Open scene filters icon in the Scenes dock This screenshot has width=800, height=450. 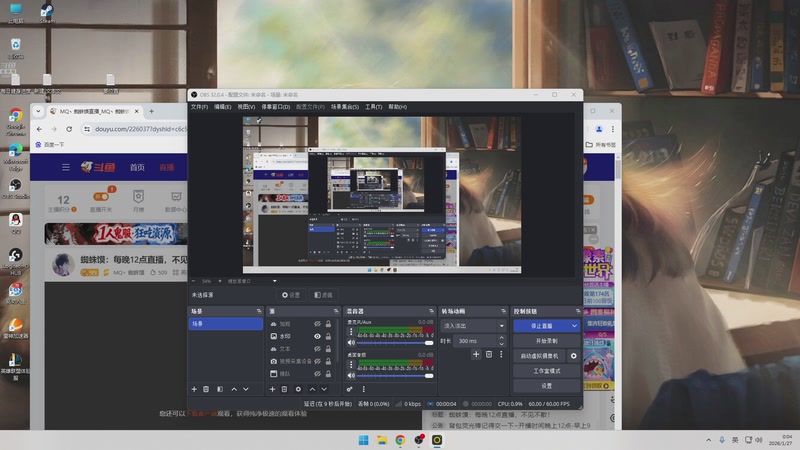pyautogui.click(x=220, y=389)
